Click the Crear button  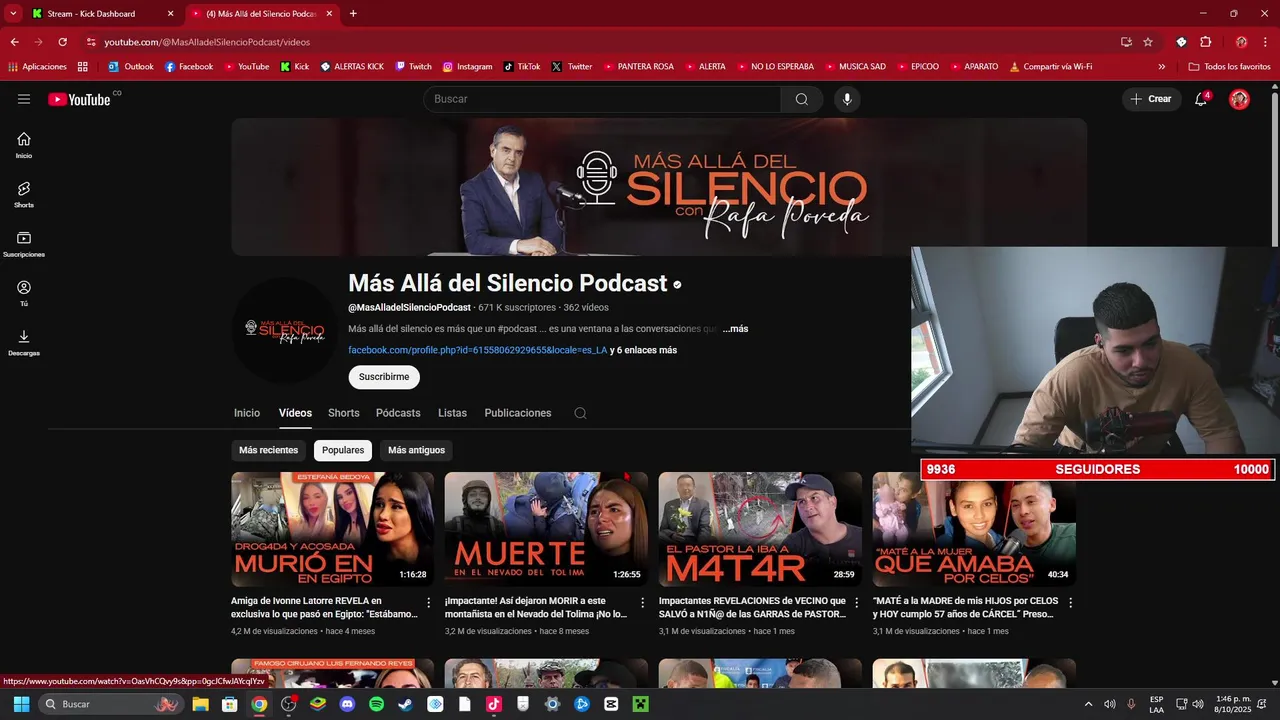click(1151, 99)
